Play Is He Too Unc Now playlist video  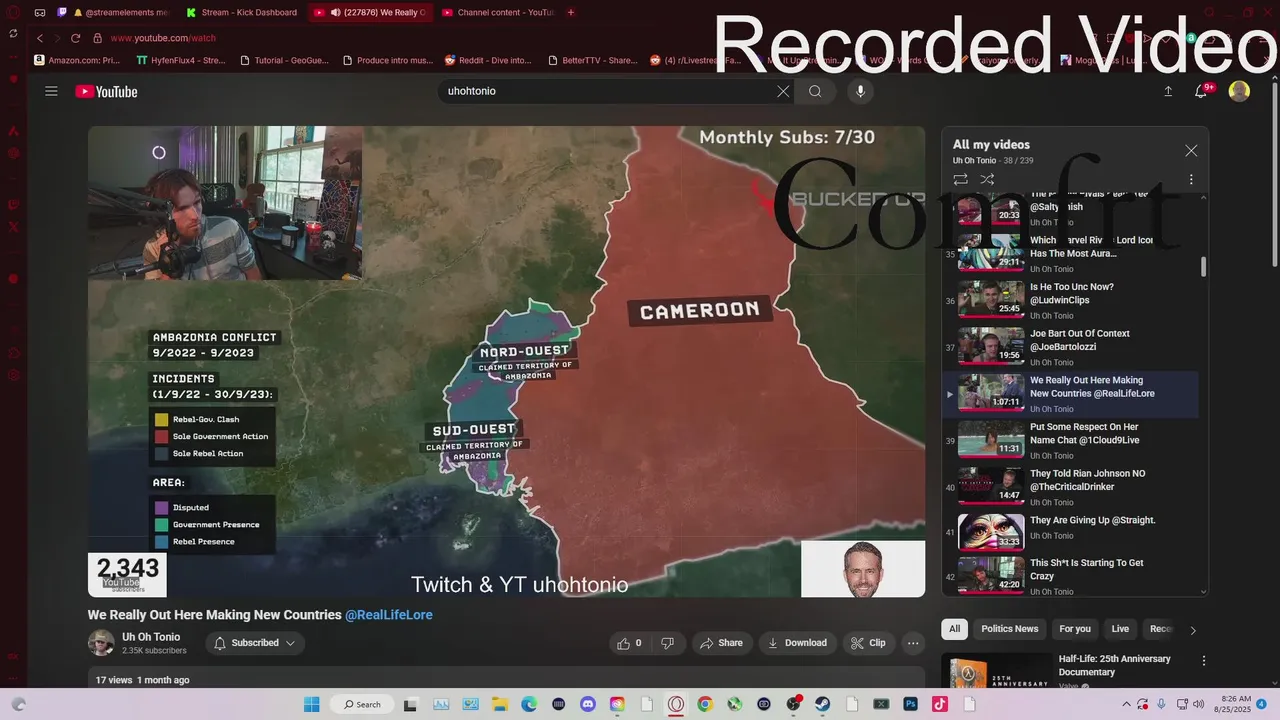click(x=1071, y=300)
